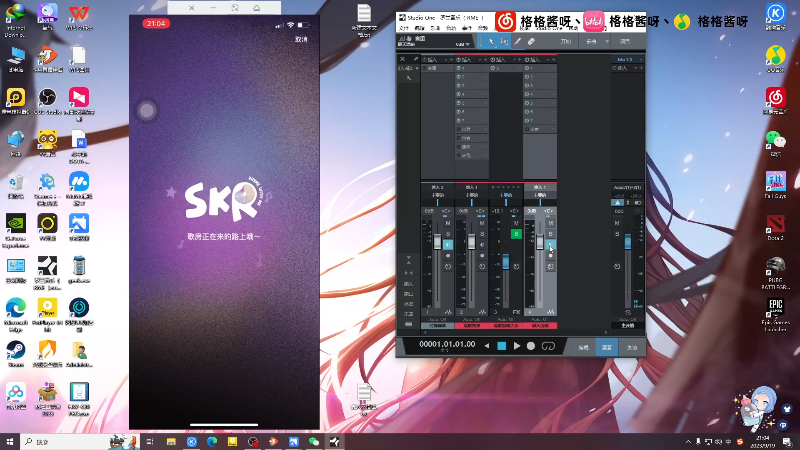The width and height of the screenshot is (800, 450).
Task: Click the transport Record button
Action: tap(531, 346)
